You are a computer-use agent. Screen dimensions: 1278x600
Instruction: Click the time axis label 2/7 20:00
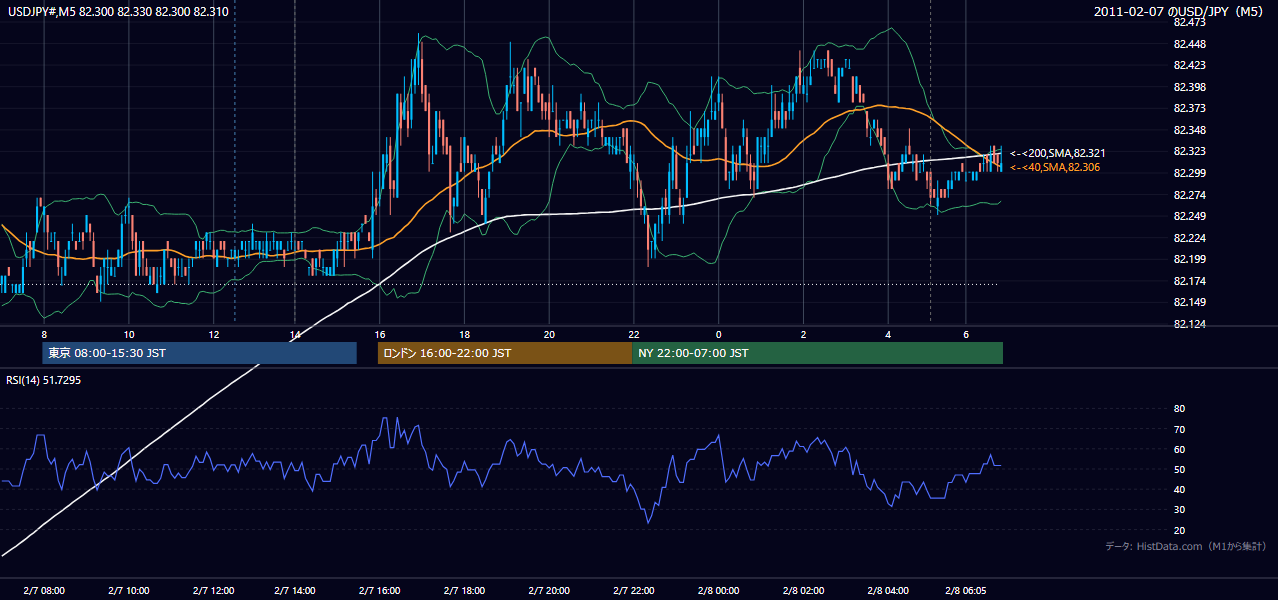549,591
